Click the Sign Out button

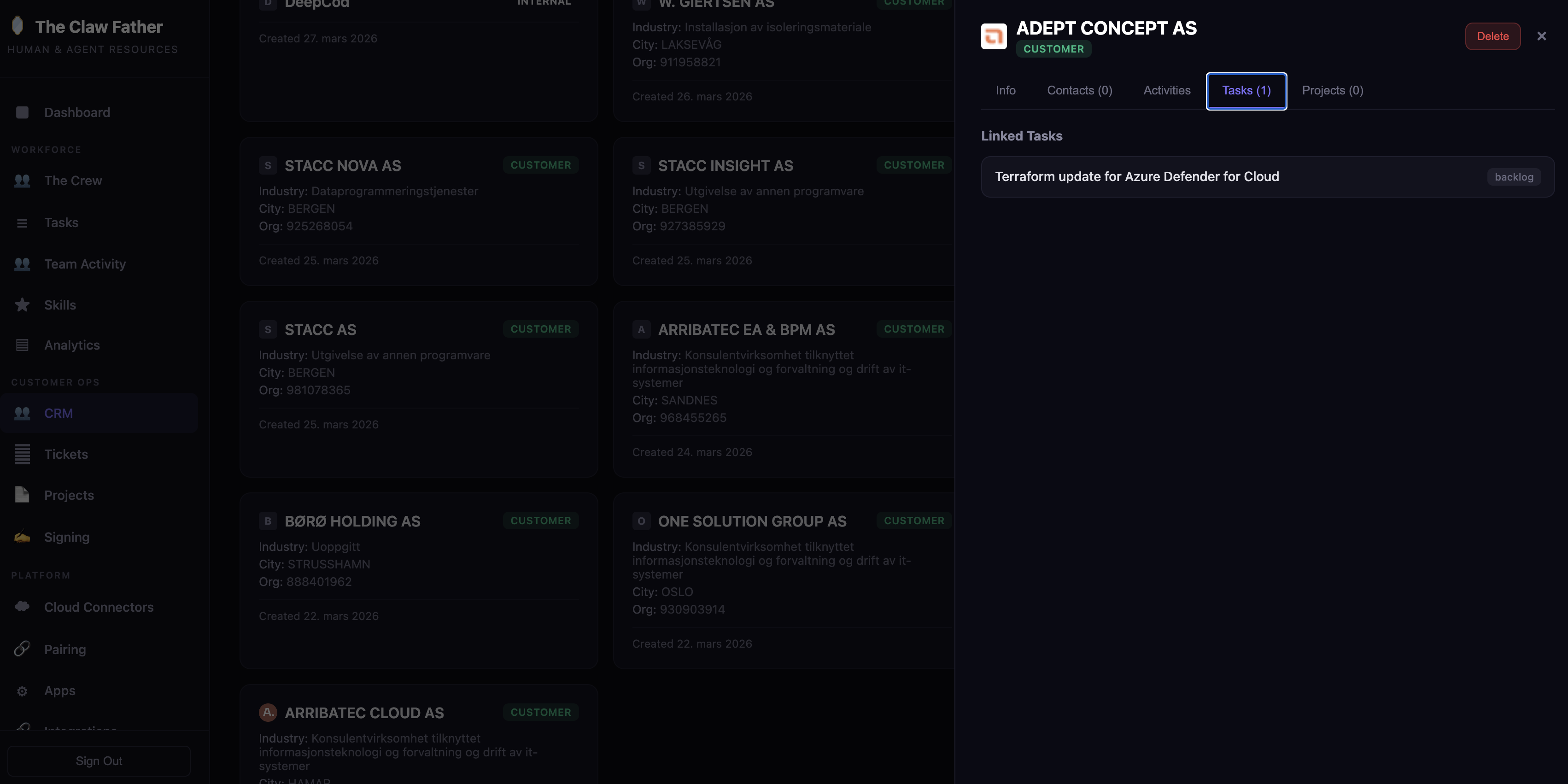pyautogui.click(x=99, y=761)
